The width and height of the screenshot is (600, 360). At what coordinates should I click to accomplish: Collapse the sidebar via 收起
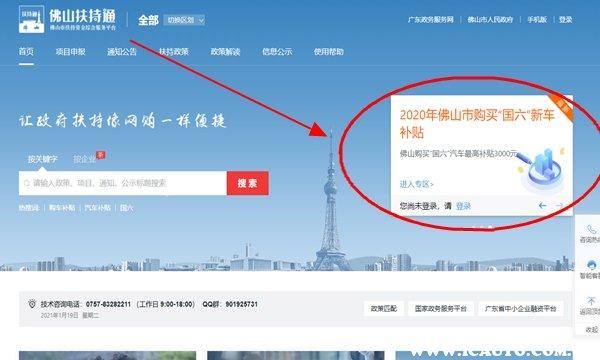[x=592, y=329]
